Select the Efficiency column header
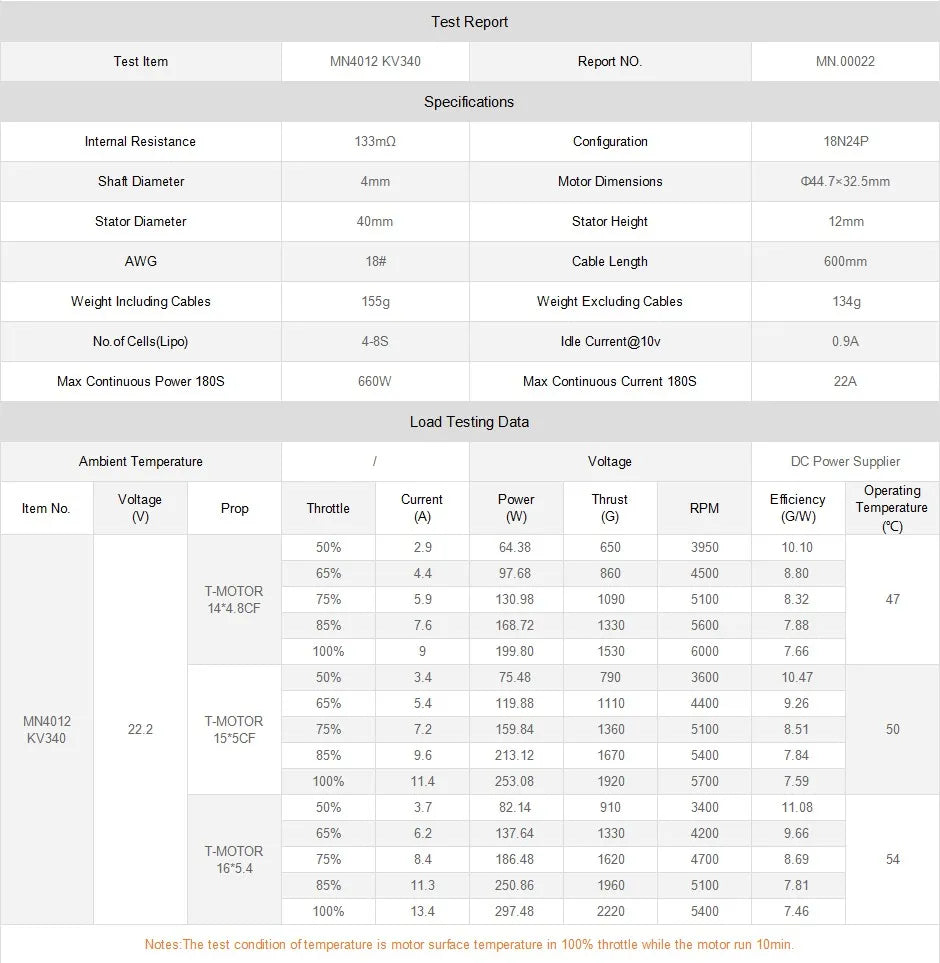Image resolution: width=940 pixels, height=963 pixels. (x=797, y=507)
